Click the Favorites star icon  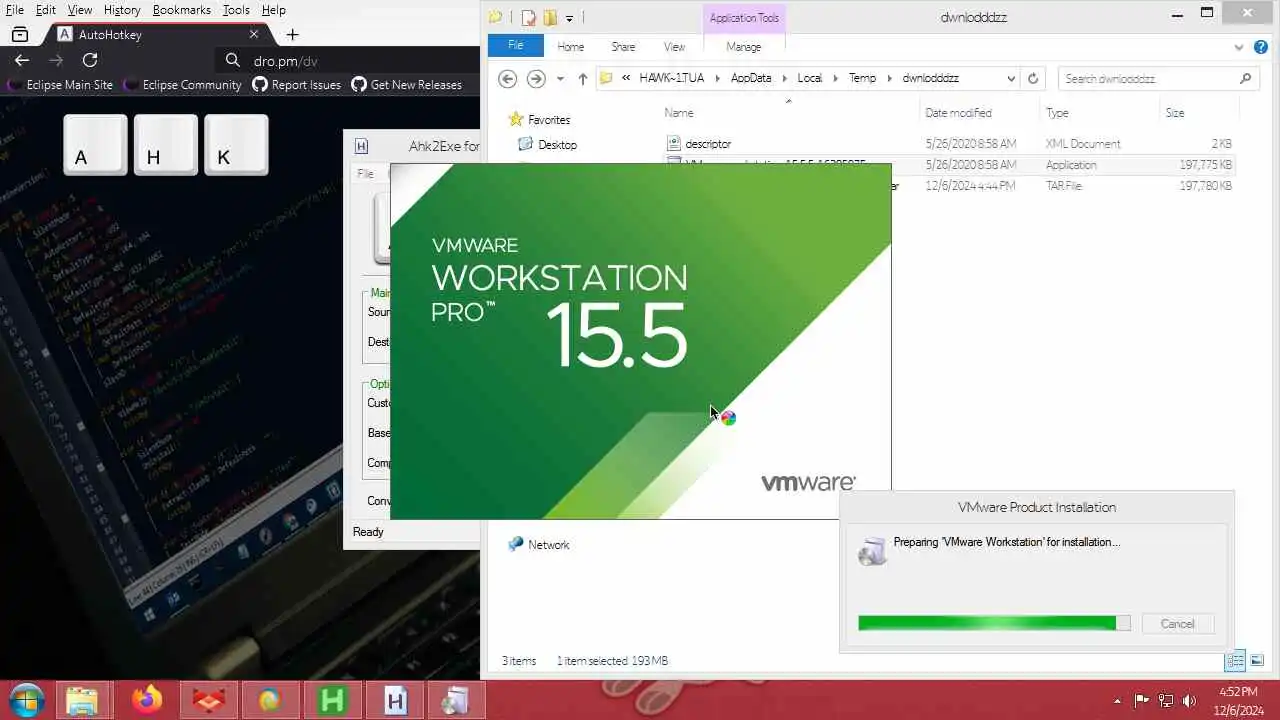pos(516,119)
